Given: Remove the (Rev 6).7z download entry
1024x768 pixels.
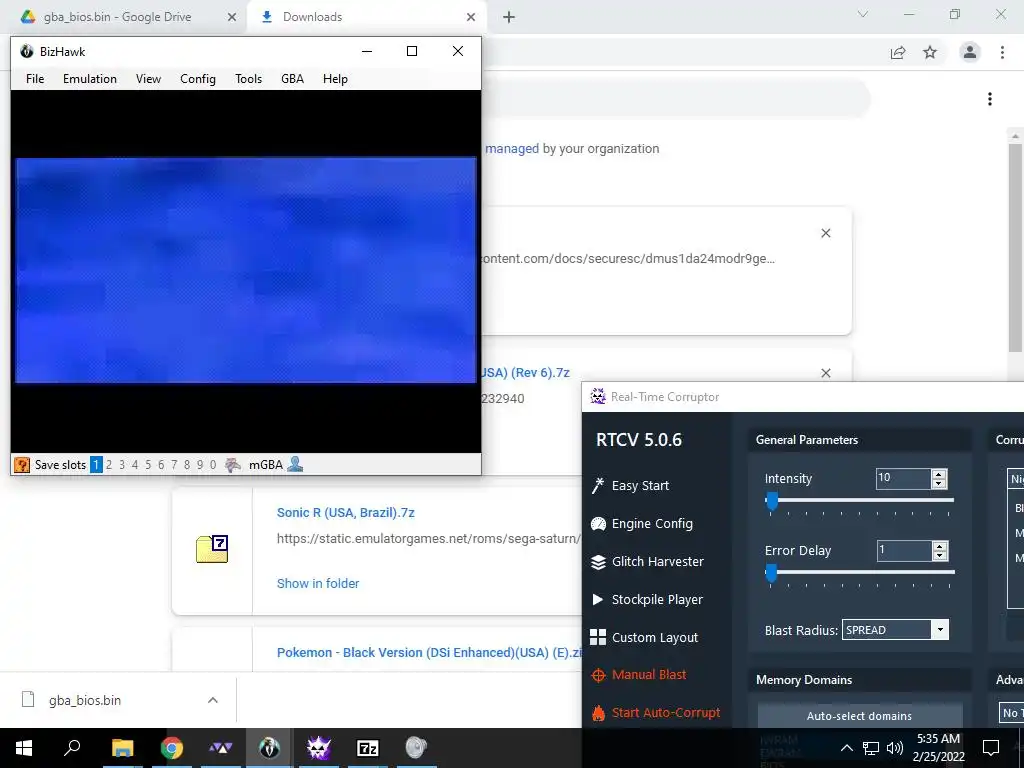Looking at the screenshot, I should (825, 373).
